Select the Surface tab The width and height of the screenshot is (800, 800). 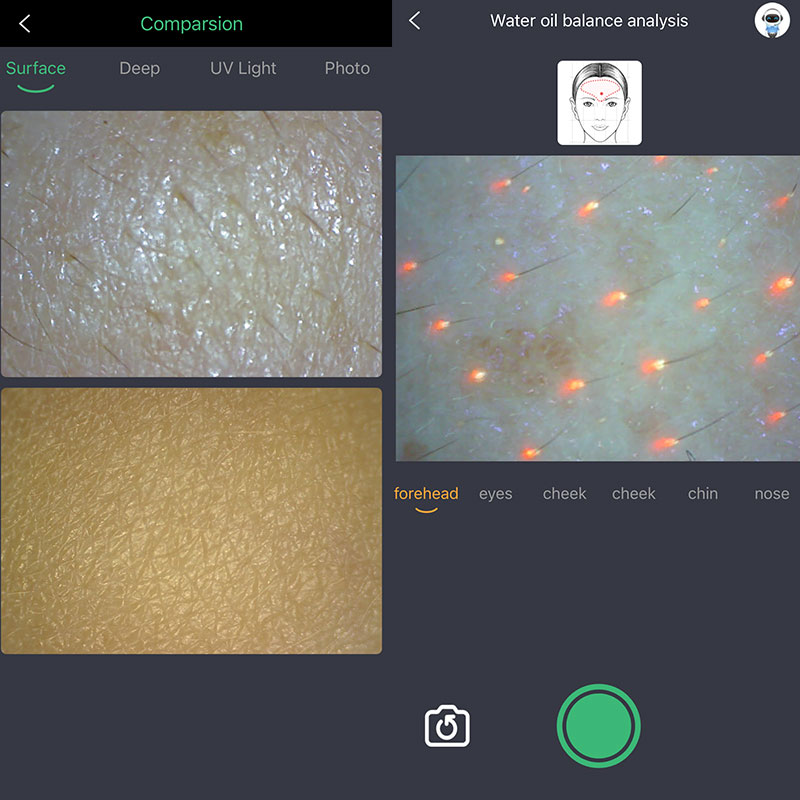[36, 69]
